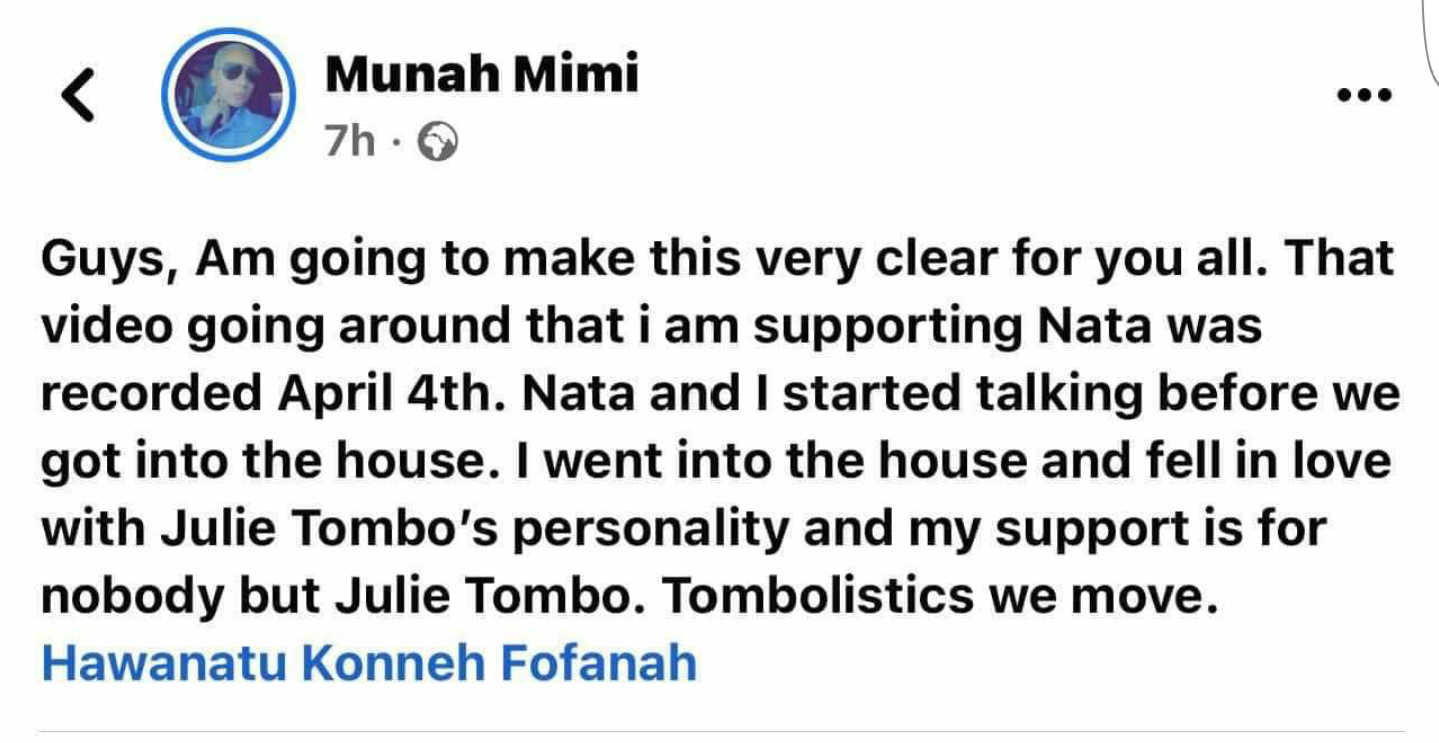1439x743 pixels.
Task: Open tagged profile Hawanatu Konneh Fofanah
Action: click(369, 664)
